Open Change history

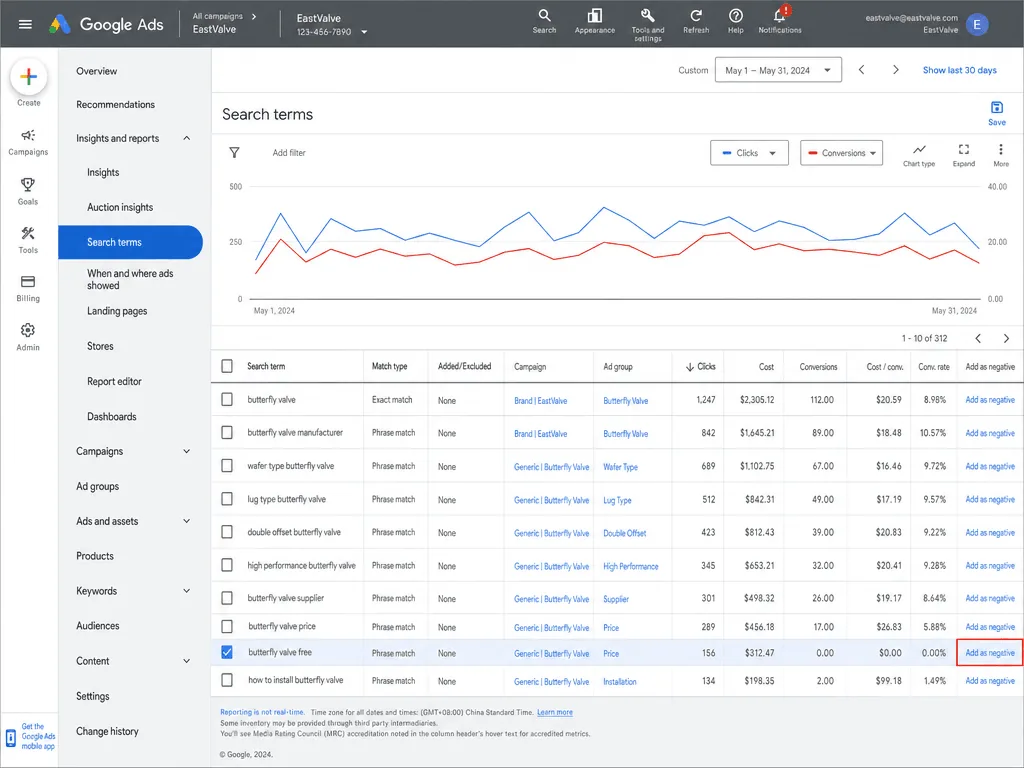pyautogui.click(x=107, y=731)
